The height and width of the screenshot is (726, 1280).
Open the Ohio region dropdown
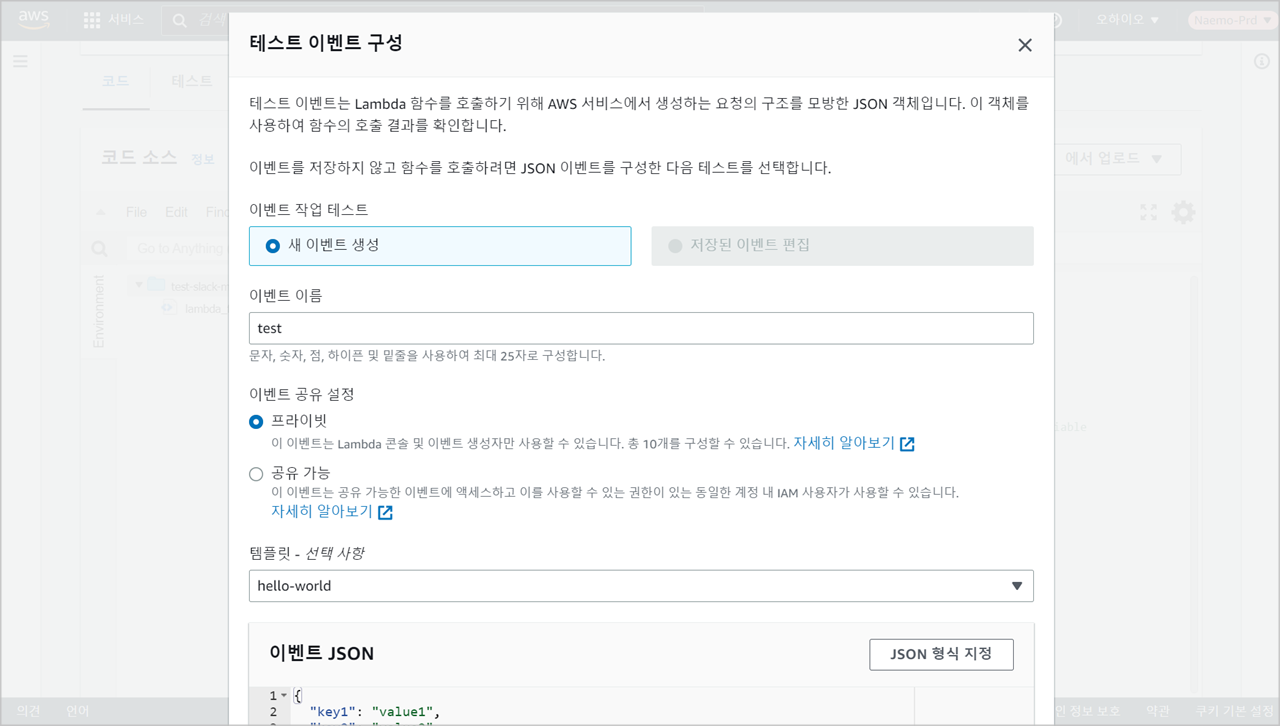click(1128, 20)
